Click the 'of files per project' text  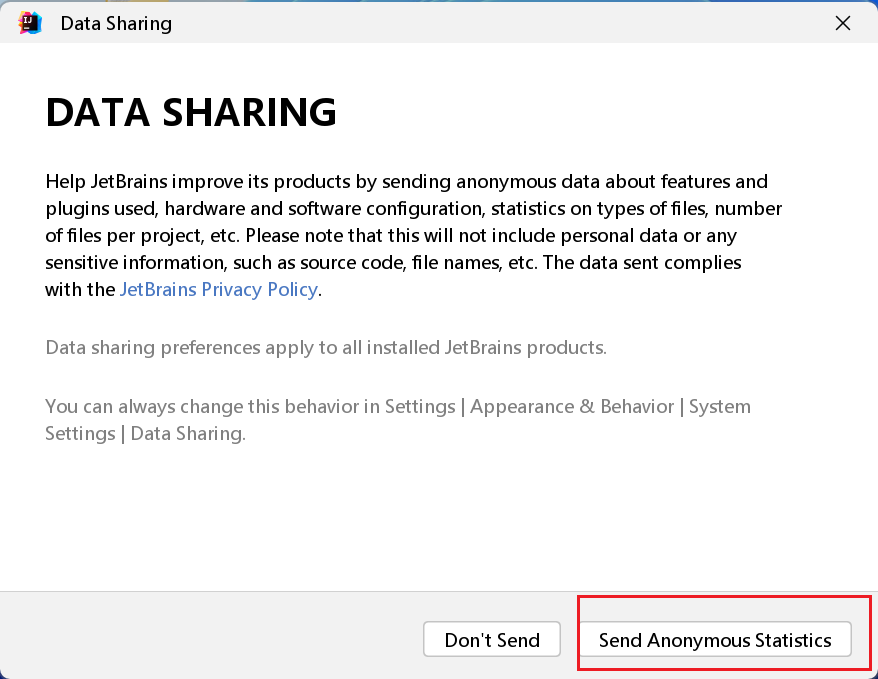pos(128,235)
